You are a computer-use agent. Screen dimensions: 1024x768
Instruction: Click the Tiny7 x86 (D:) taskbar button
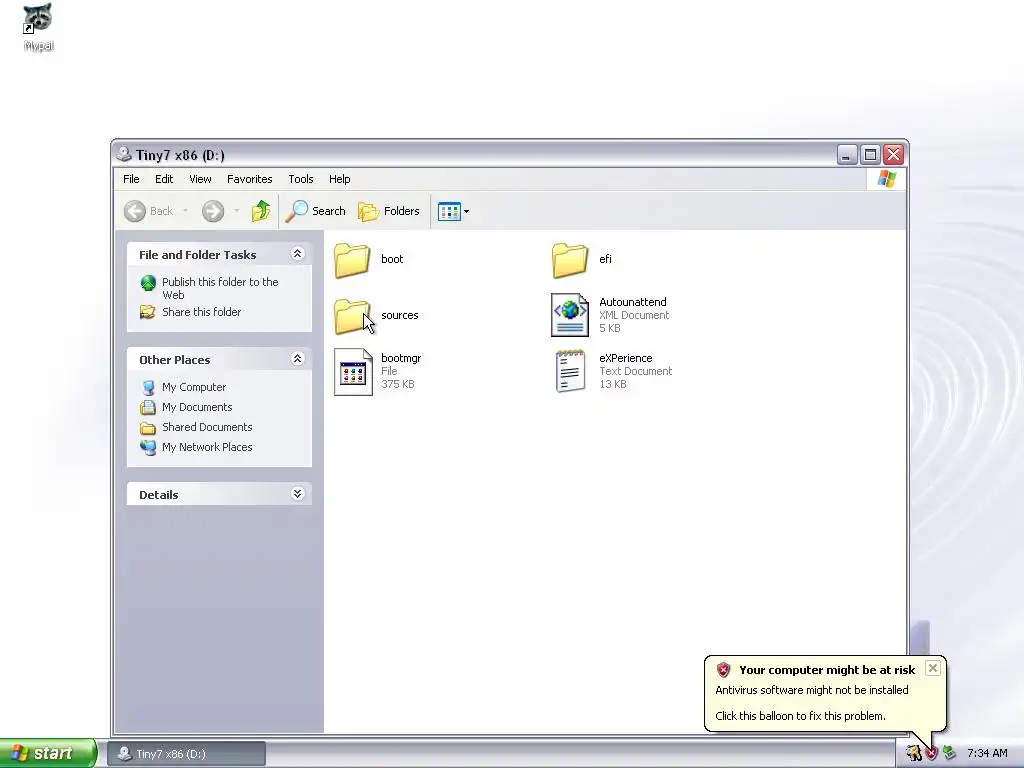(187, 754)
